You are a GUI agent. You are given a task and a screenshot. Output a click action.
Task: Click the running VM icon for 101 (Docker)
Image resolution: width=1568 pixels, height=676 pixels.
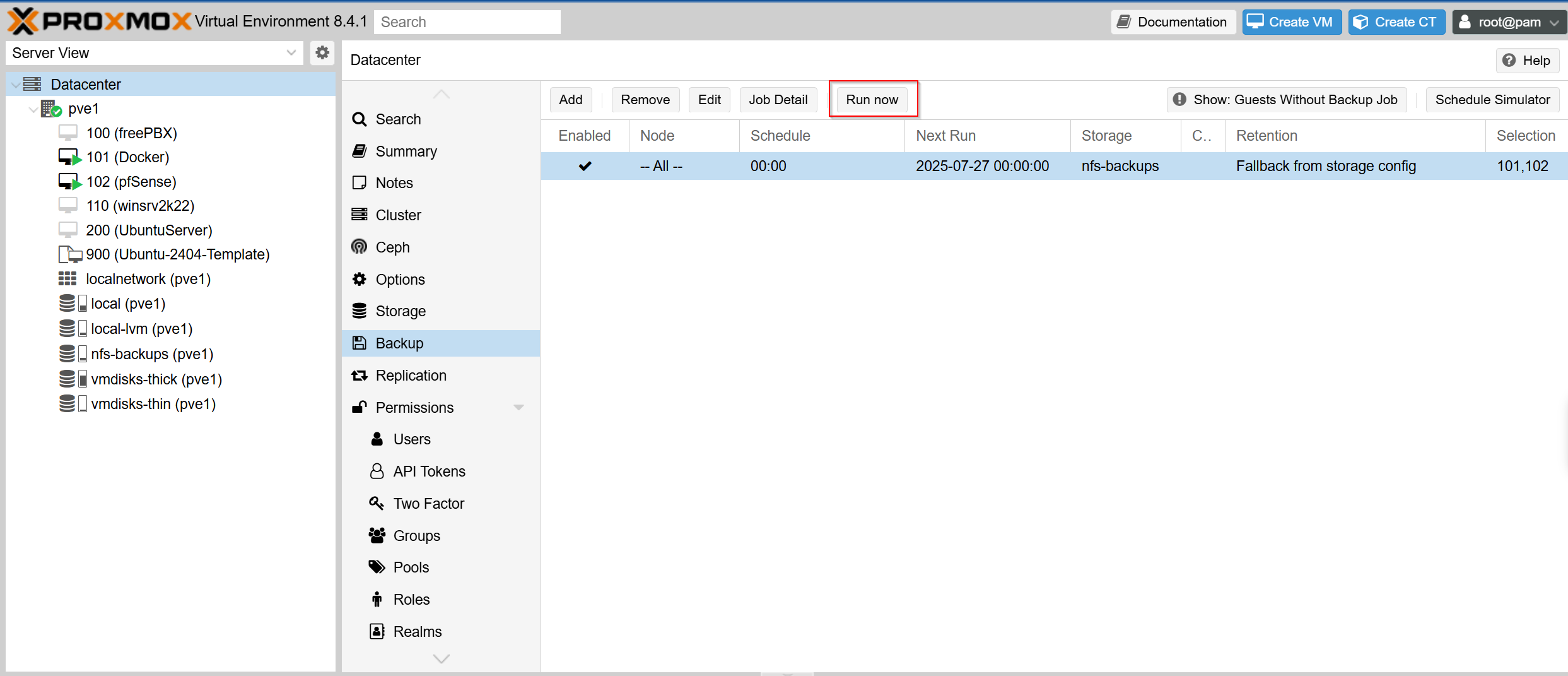69,157
